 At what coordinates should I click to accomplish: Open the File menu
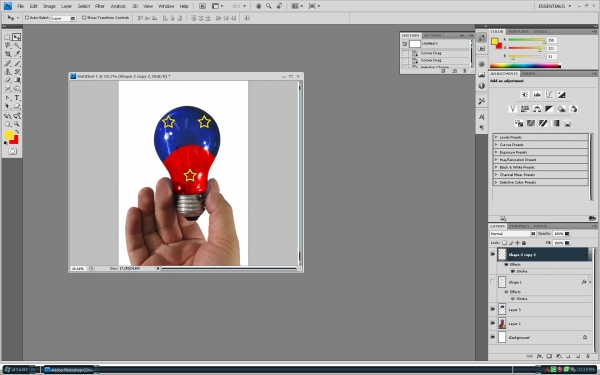(x=20, y=6)
